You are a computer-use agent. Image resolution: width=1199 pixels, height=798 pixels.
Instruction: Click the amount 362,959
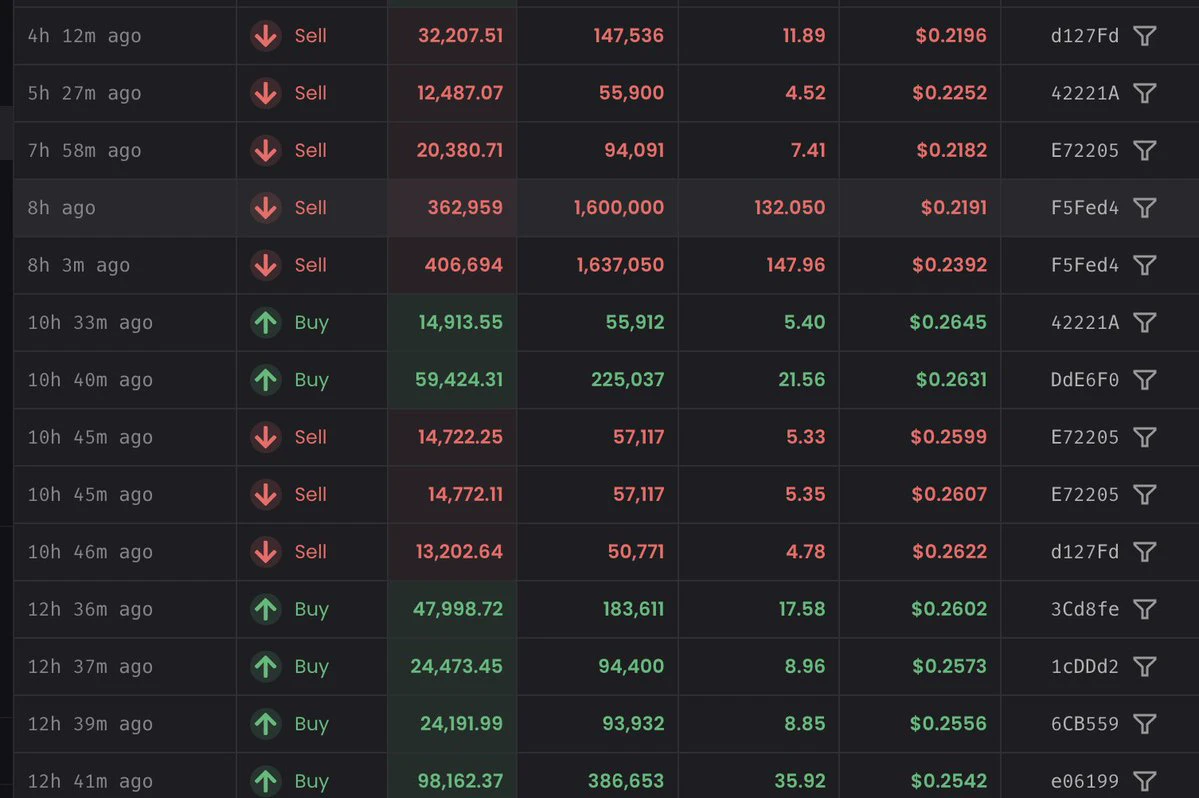pos(465,208)
